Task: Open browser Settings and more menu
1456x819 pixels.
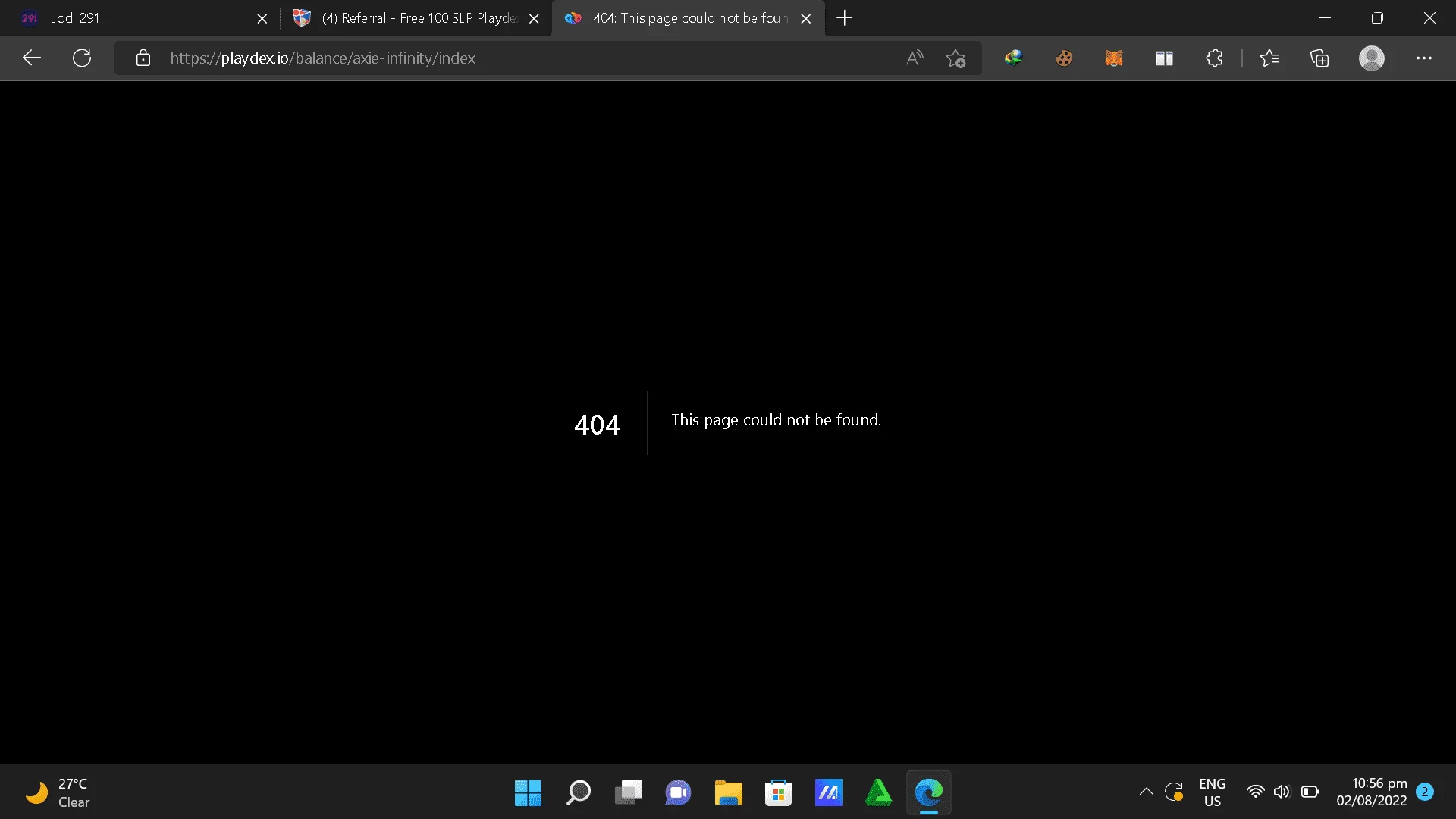Action: click(1424, 58)
